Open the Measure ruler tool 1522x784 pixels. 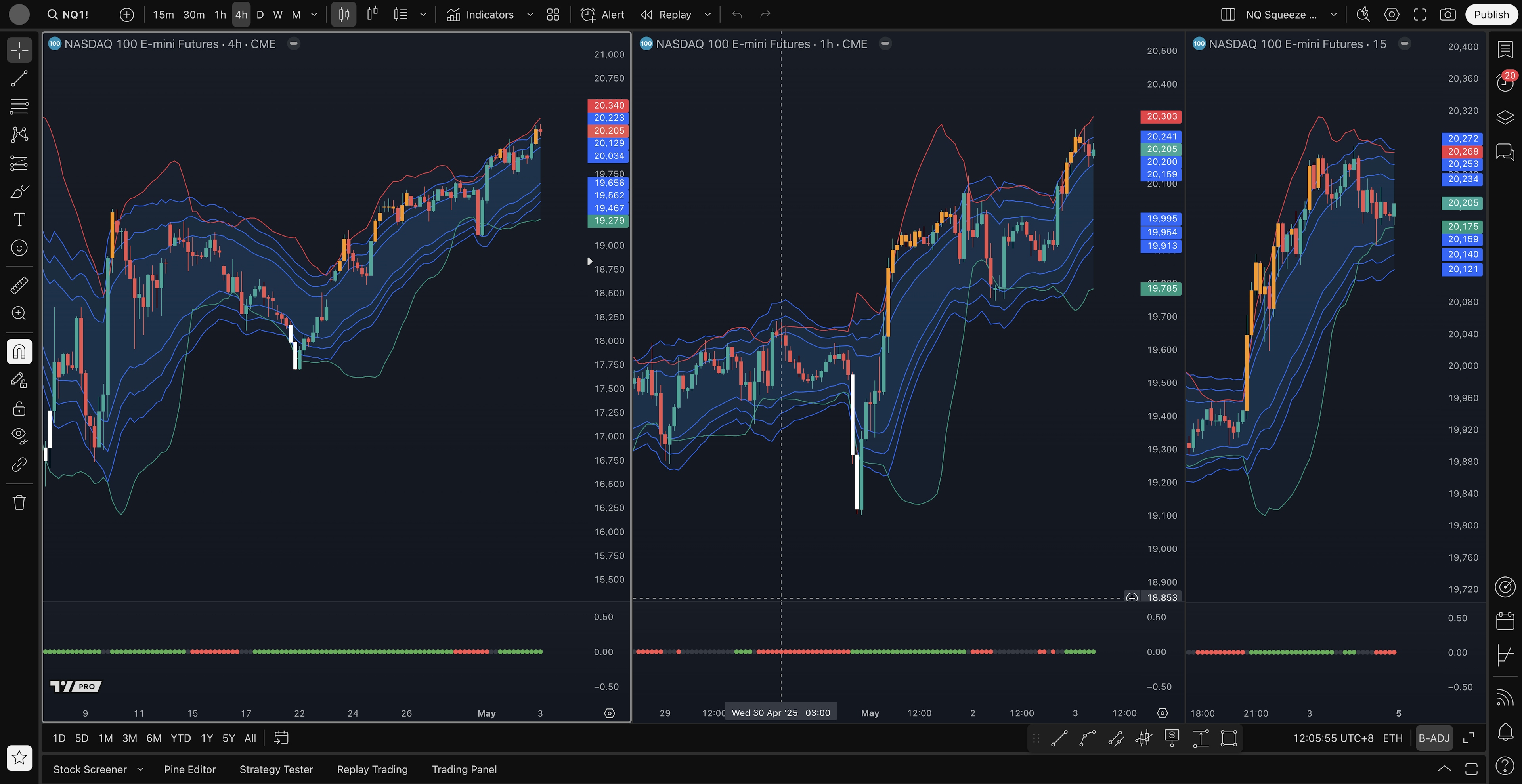coord(19,285)
